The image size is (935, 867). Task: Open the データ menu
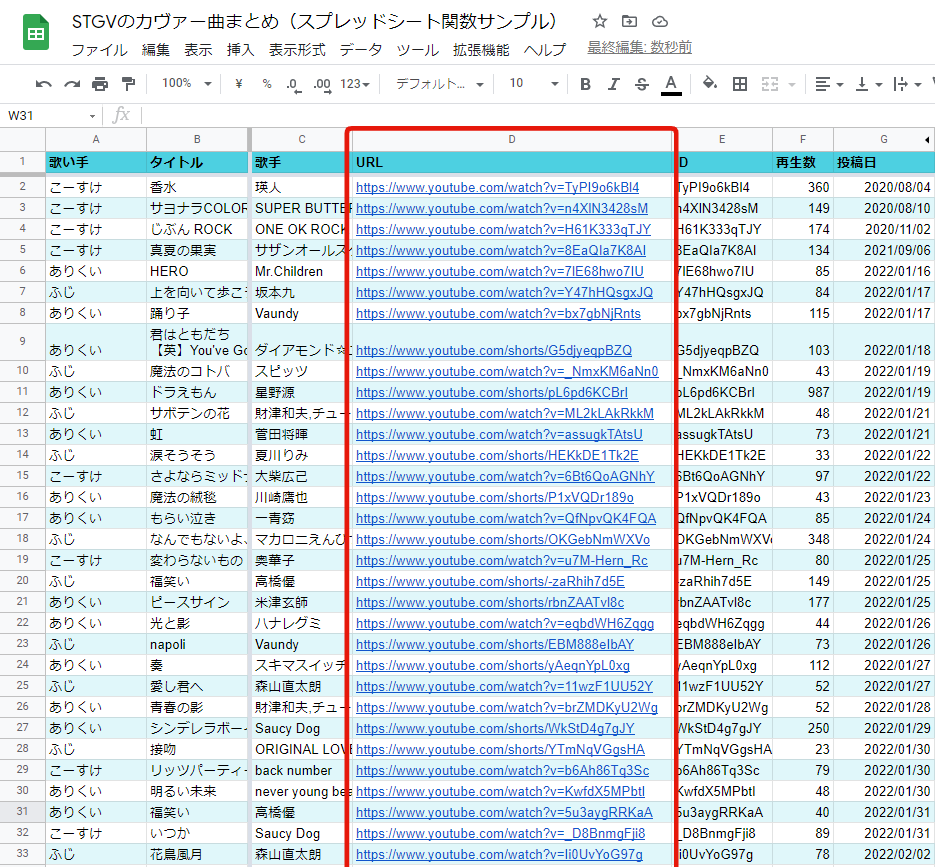point(360,50)
